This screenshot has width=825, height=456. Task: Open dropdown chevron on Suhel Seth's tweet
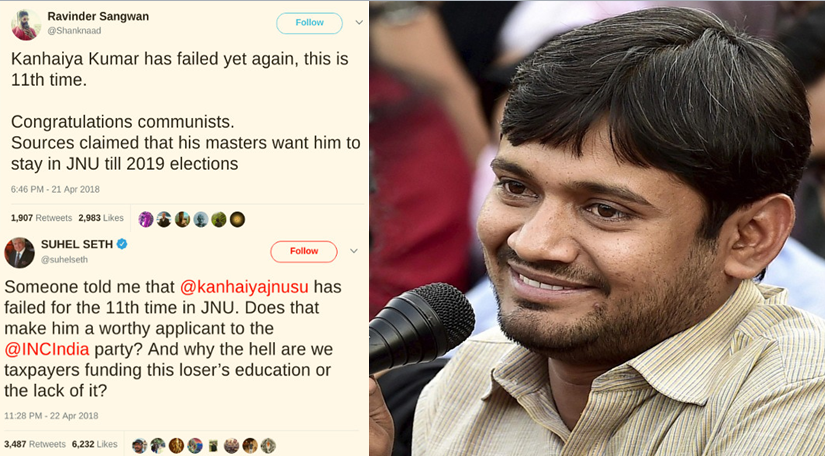pyautogui.click(x=354, y=251)
